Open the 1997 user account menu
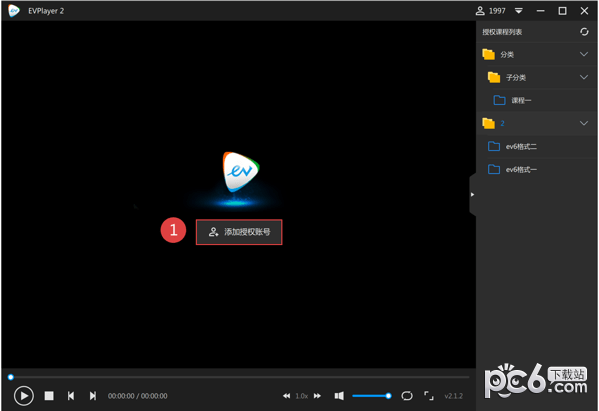 pyautogui.click(x=491, y=11)
